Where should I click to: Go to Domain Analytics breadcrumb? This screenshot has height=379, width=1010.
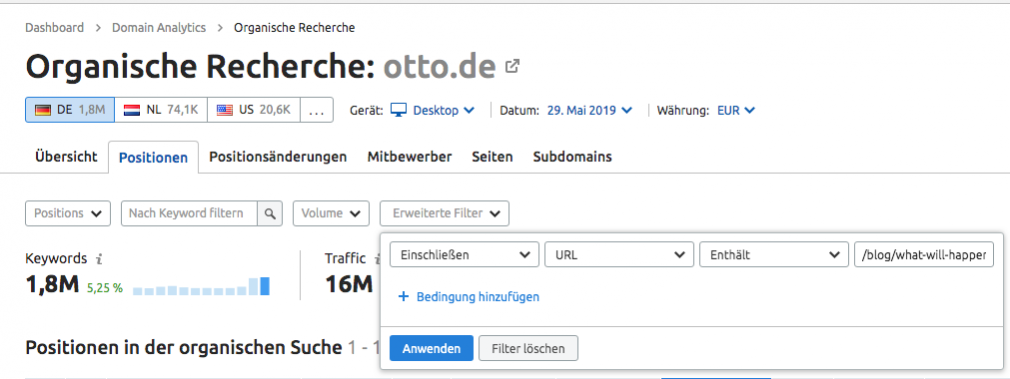point(159,28)
